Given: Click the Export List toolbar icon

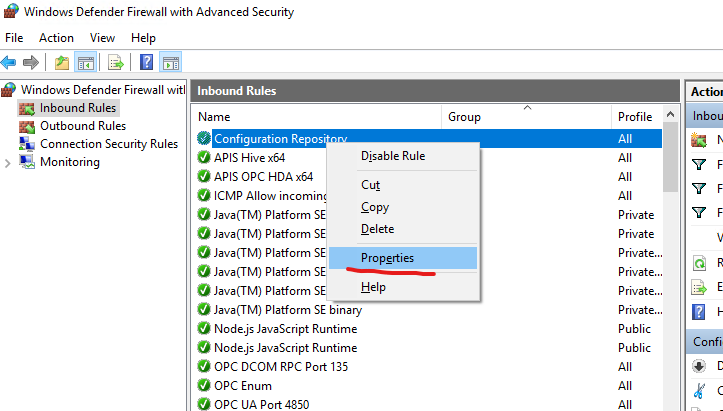Looking at the screenshot, I should click(x=116, y=62).
